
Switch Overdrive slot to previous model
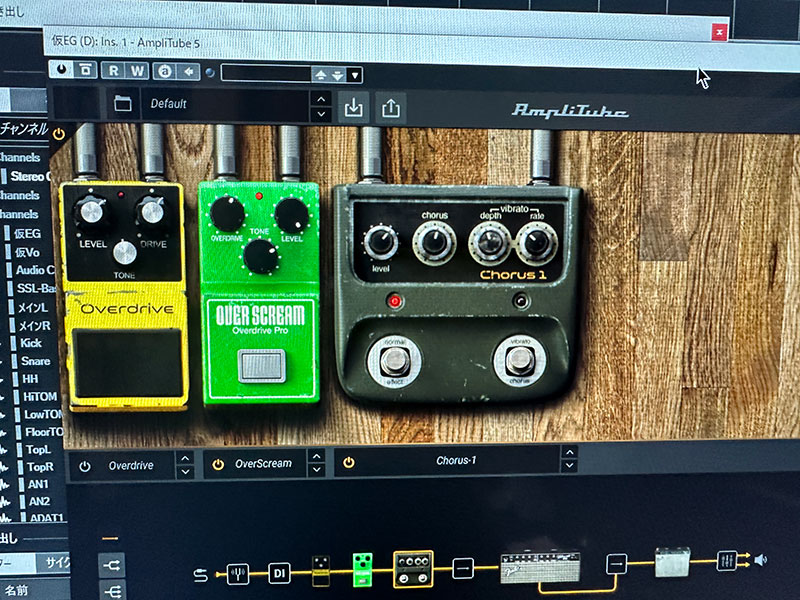point(185,458)
